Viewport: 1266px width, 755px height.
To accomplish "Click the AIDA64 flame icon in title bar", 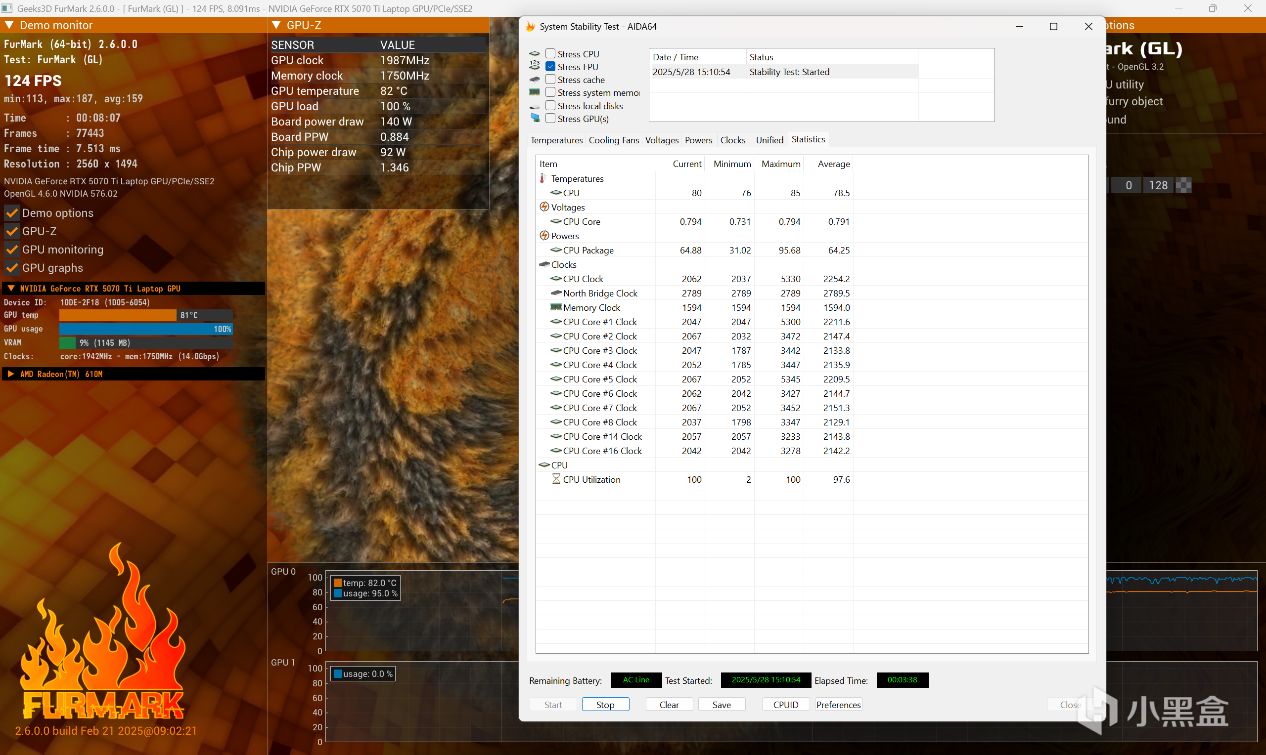I will coord(531,26).
